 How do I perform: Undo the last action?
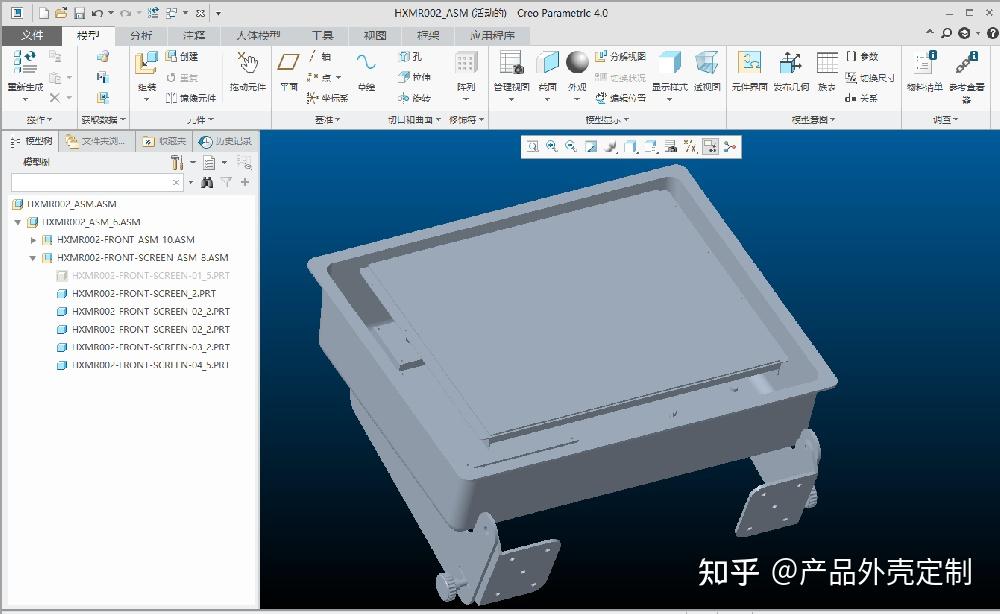(97, 13)
